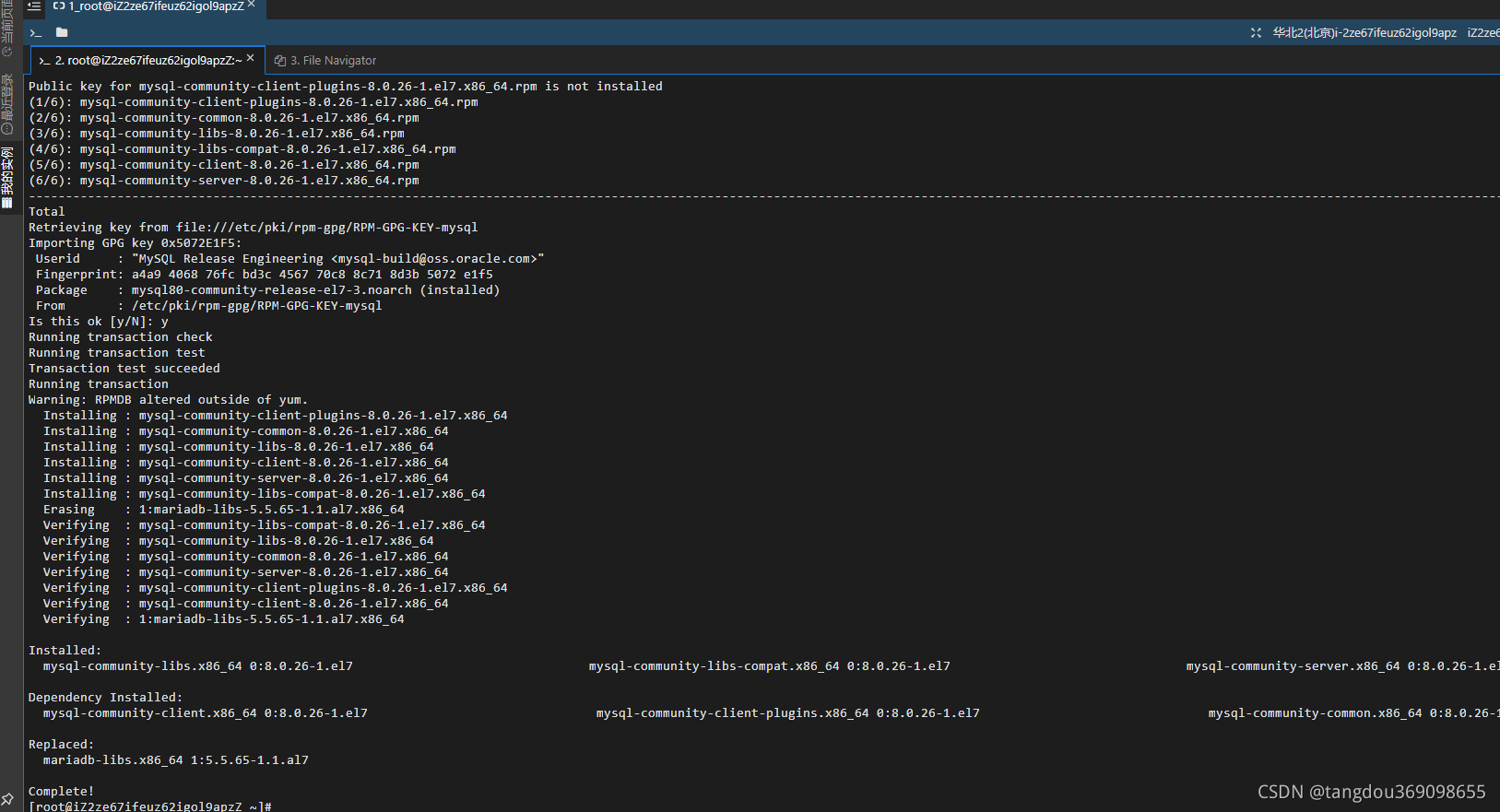Click 'Importing GPG key 0x5072E1F5:' line
This screenshot has height=812, width=1500.
click(x=136, y=242)
